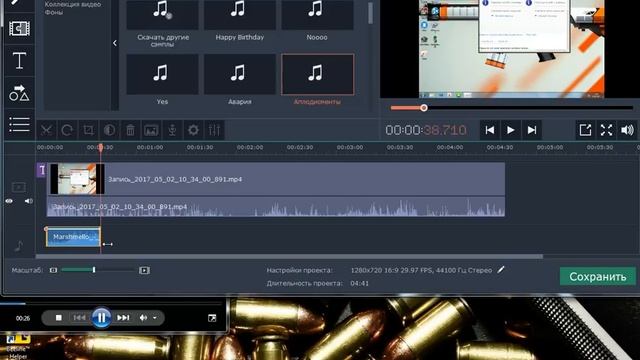Open the Titles (T) tab
Viewport: 640px width, 360px height.
[x=19, y=61]
